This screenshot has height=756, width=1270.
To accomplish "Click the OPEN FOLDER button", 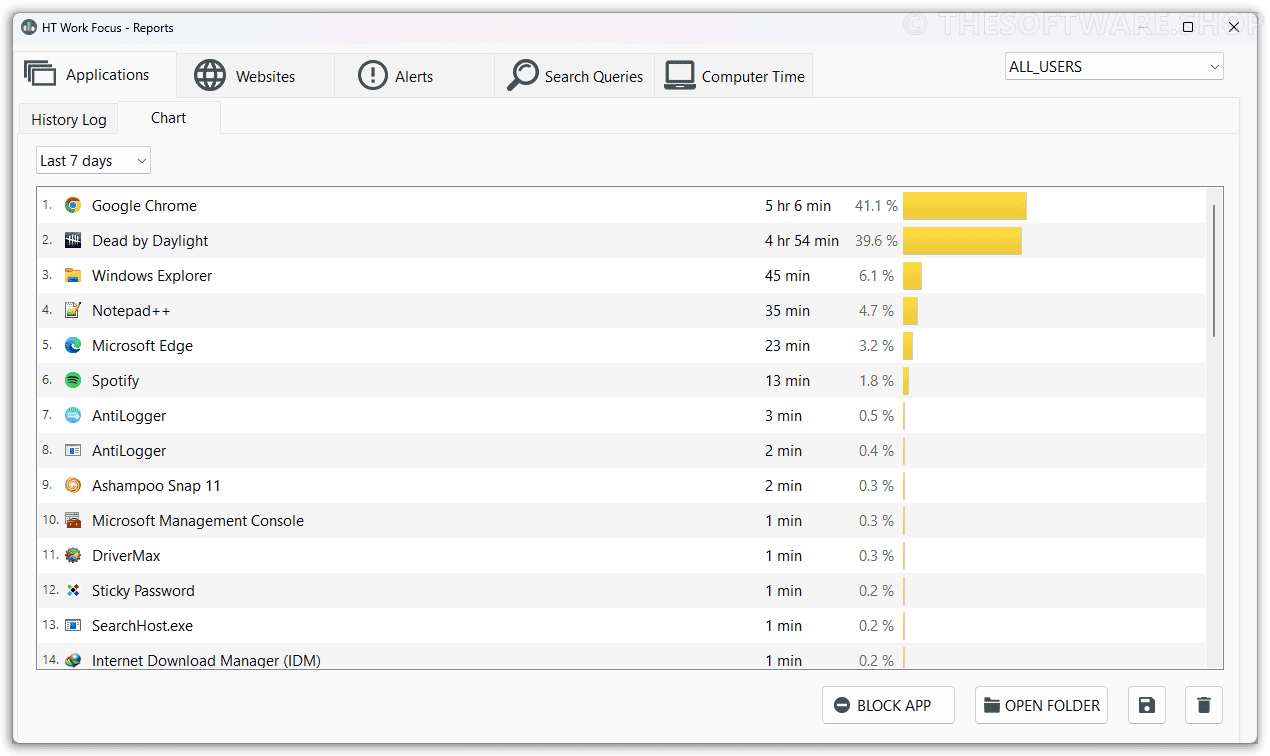I will point(1042,705).
